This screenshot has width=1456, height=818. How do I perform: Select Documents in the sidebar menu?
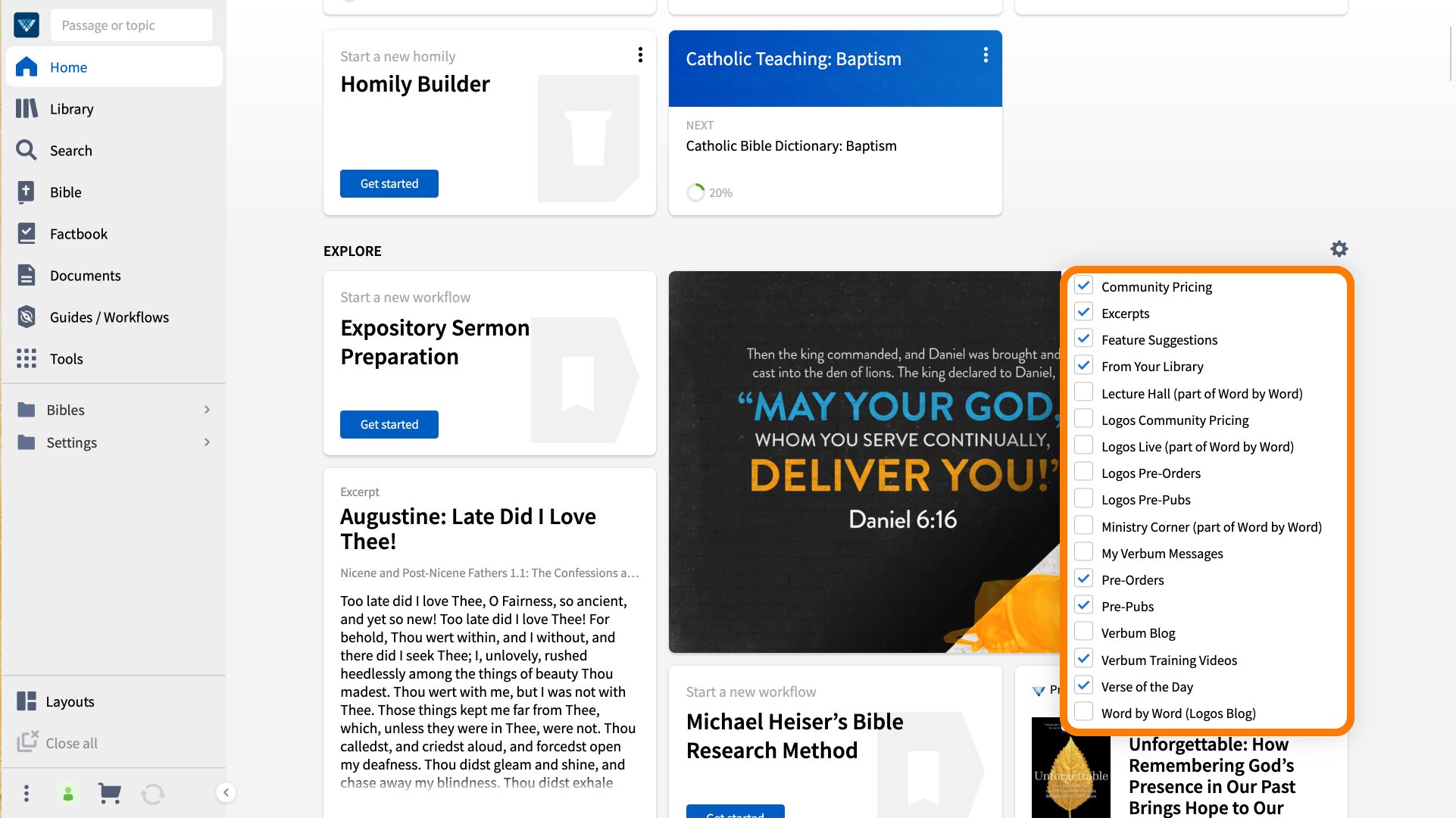(114, 275)
